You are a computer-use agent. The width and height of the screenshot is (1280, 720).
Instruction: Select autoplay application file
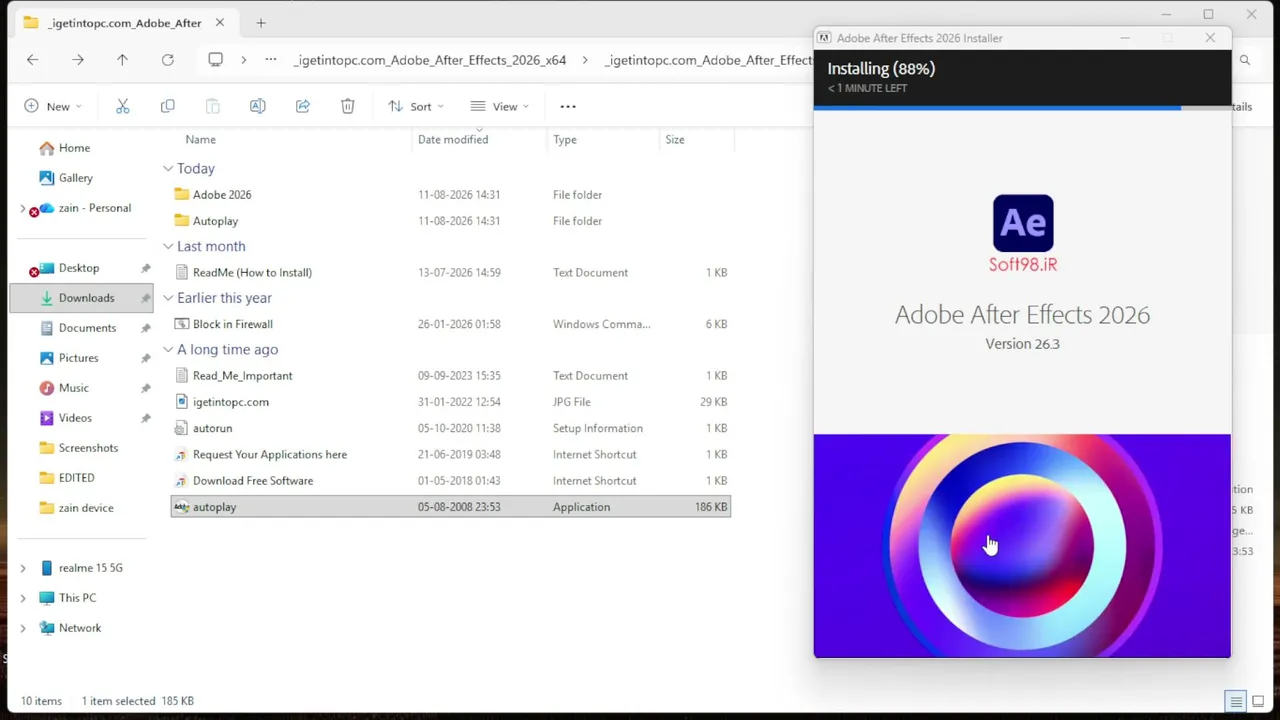click(x=451, y=507)
